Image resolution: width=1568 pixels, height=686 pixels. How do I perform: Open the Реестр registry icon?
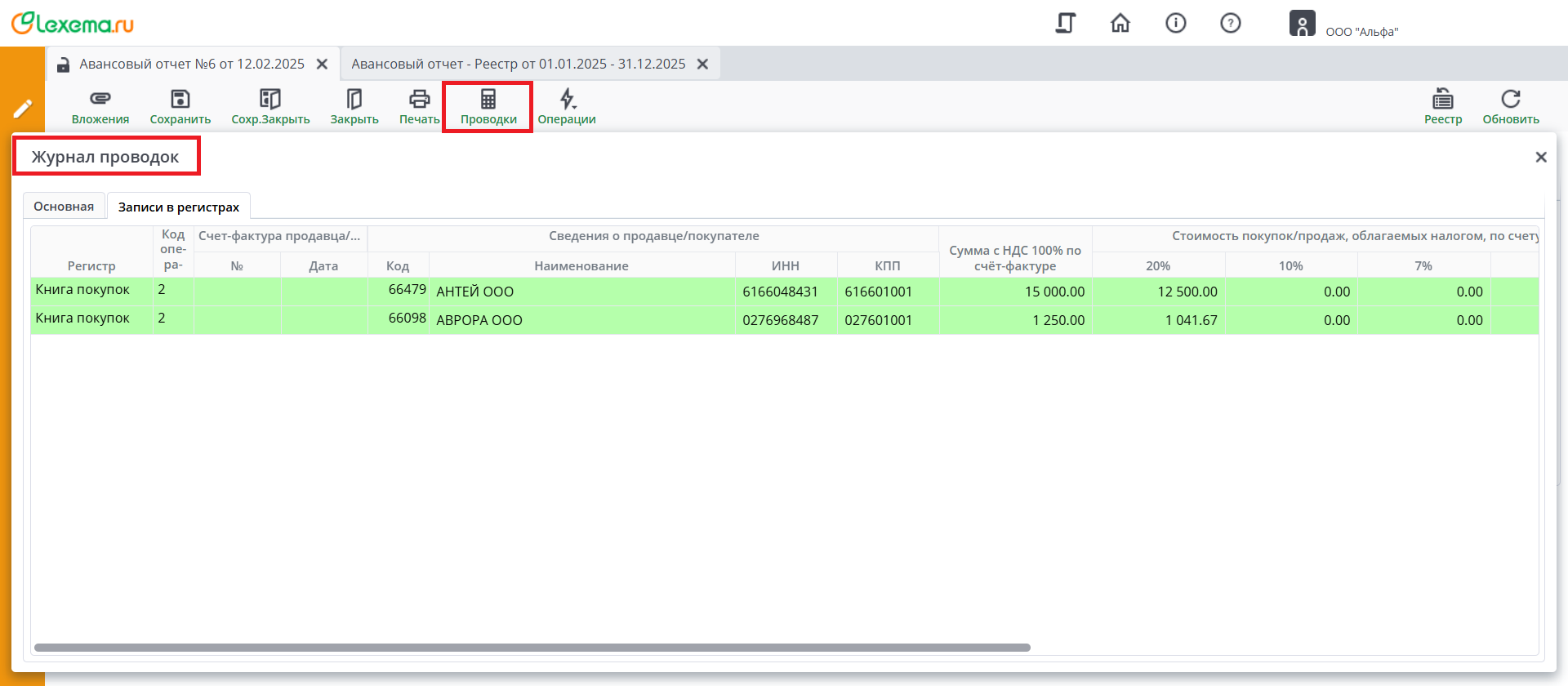pyautogui.click(x=1442, y=100)
